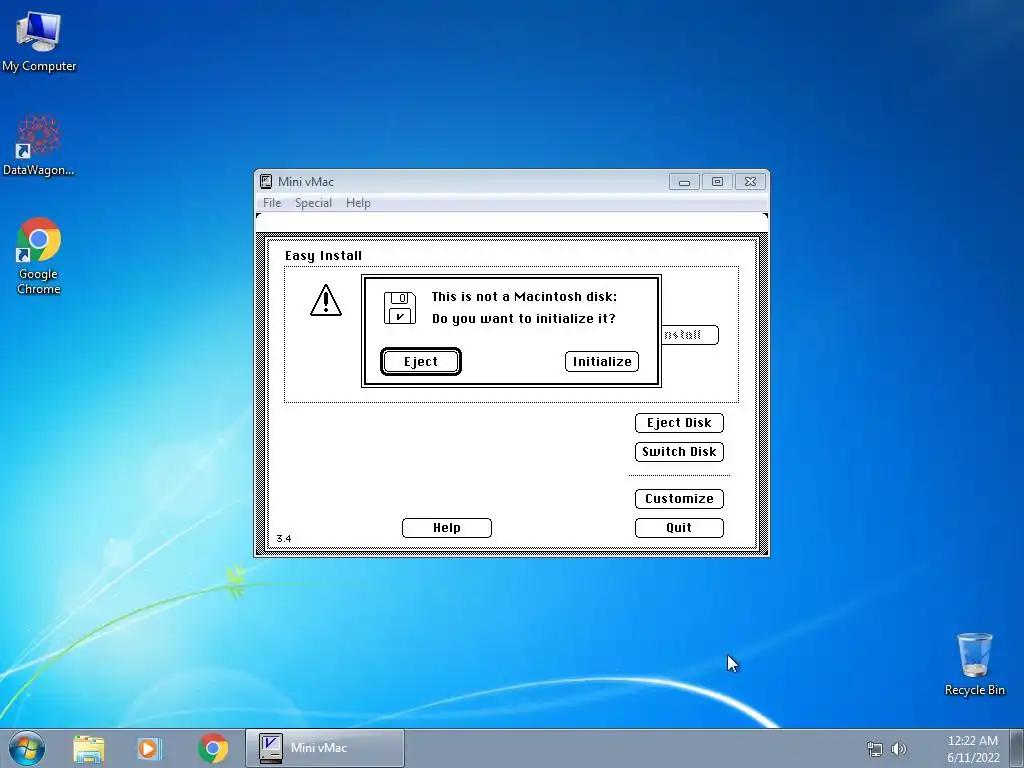Viewport: 1024px width, 768px height.
Task: Open Chrome from the taskbar
Action: click(213, 748)
